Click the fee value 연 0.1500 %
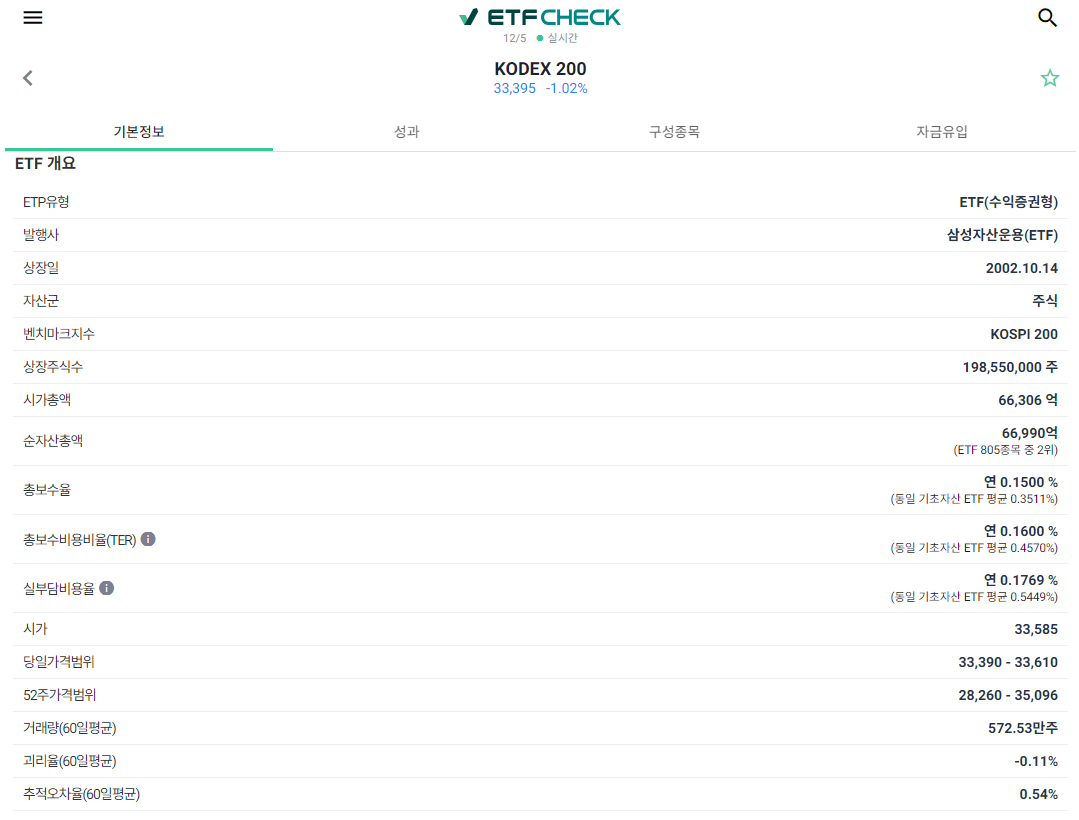The height and width of the screenshot is (820, 1079). (x=1020, y=482)
